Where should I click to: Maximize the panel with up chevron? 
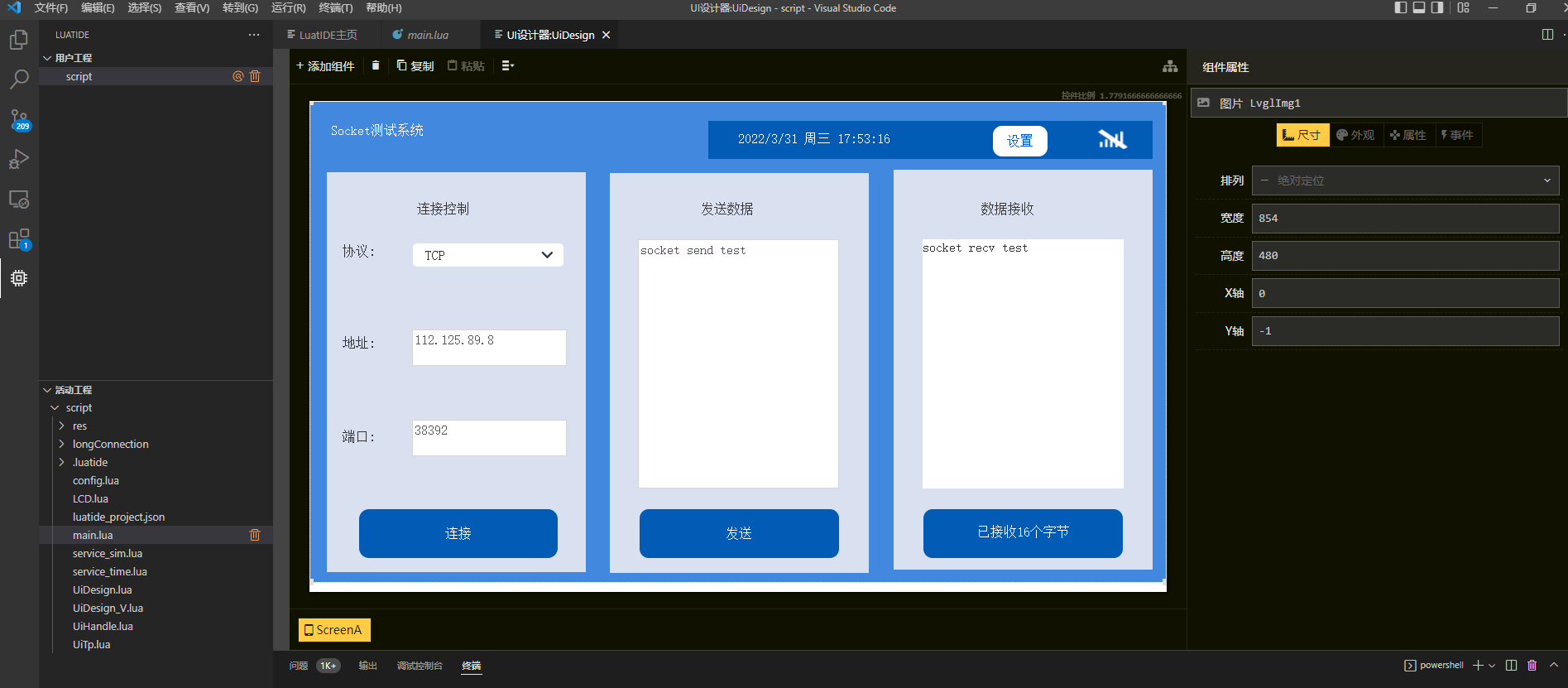(1553, 665)
